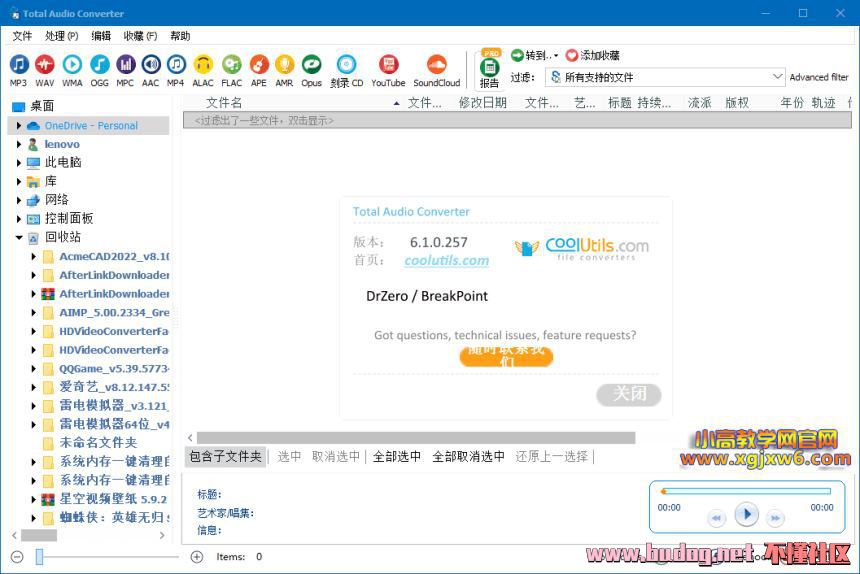Image resolution: width=860 pixels, height=574 pixels.
Task: Expand the AcmeCAD2022_v8.10 folder
Action: pos(33,257)
